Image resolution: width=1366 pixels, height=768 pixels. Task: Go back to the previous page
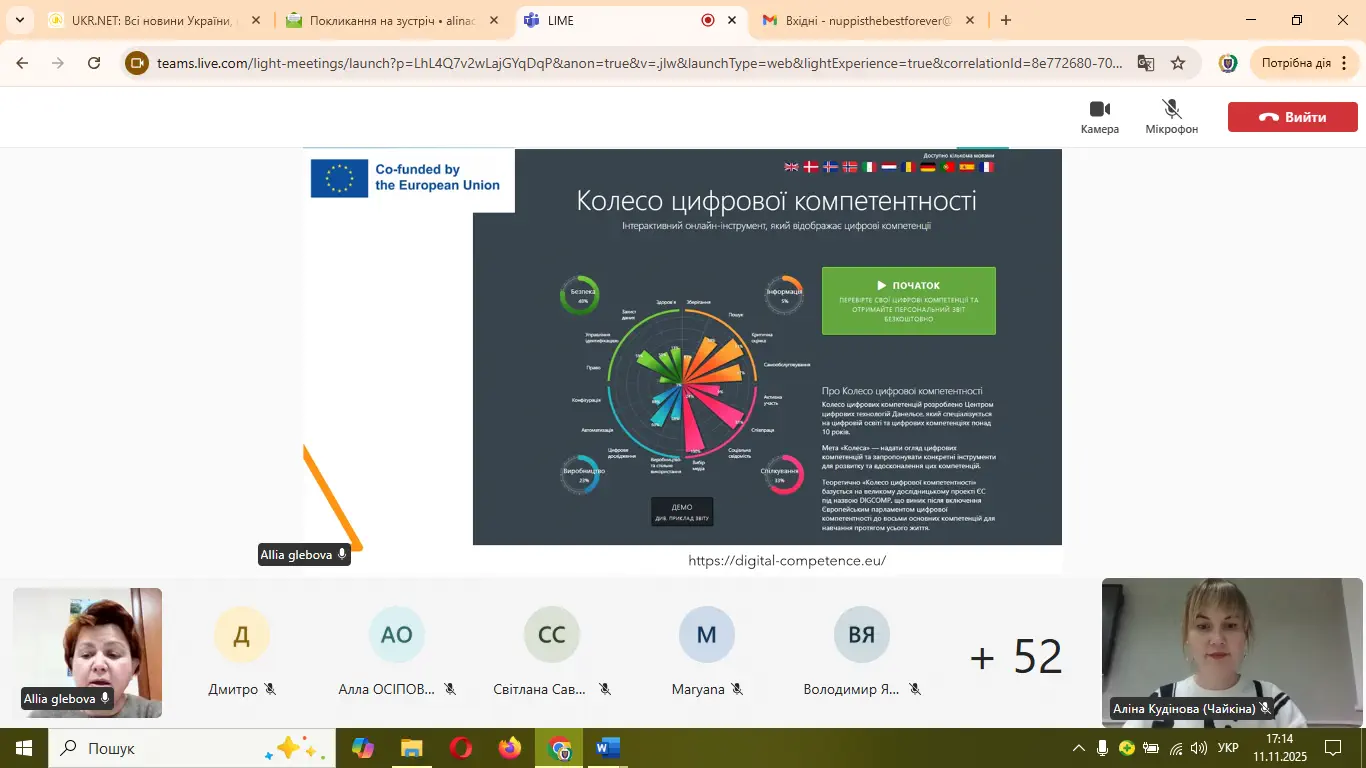[22, 63]
